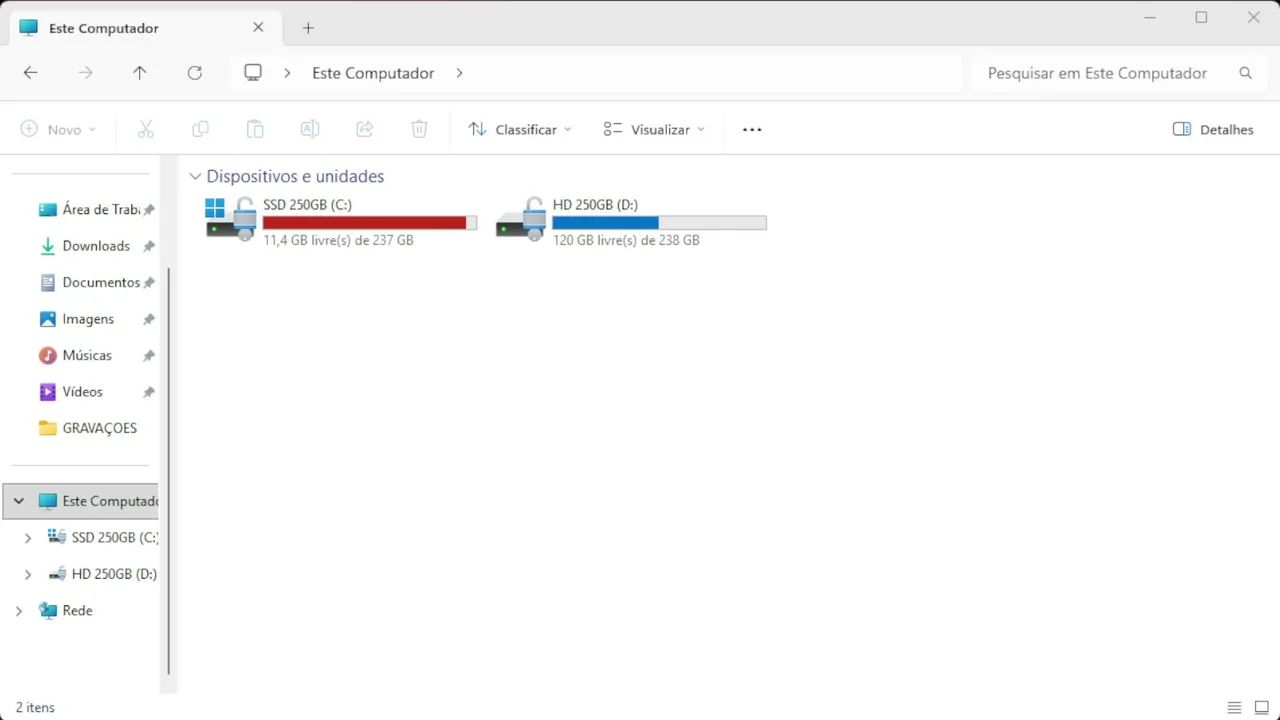Switch to large icons view icon

[x=1261, y=707]
